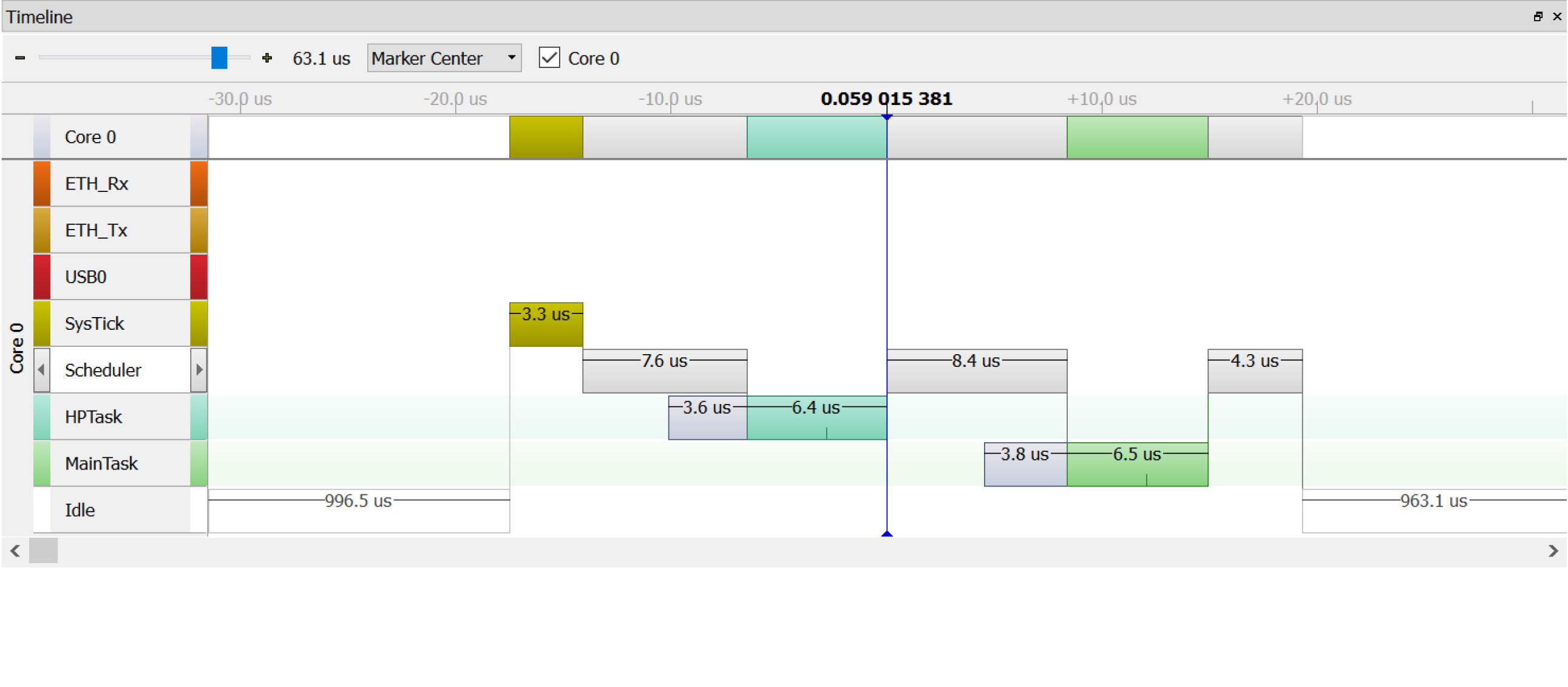This screenshot has width=1568, height=687.
Task: Click the blue timeline marker handle at top
Action: (886, 117)
